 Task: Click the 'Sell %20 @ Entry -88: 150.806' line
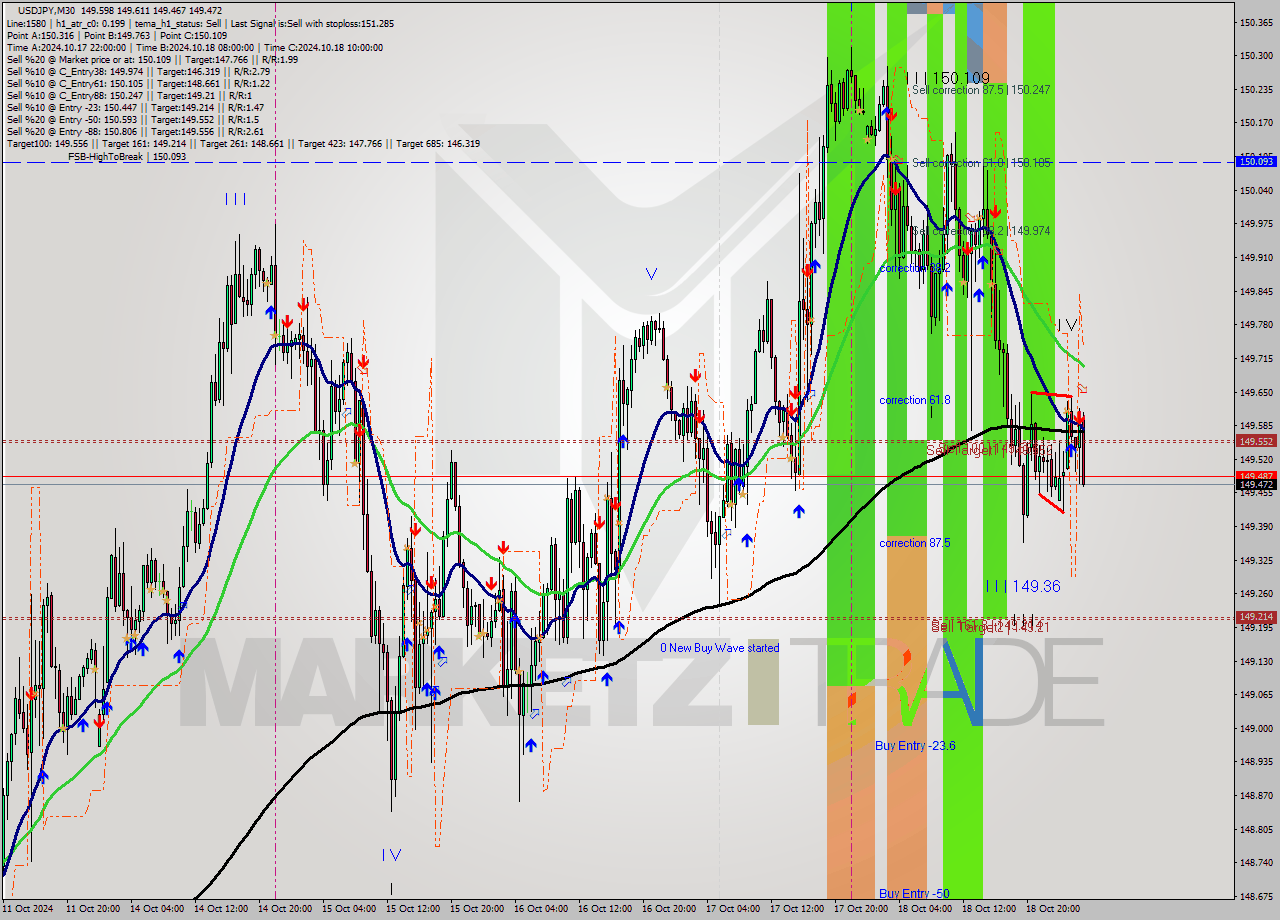tap(135, 131)
